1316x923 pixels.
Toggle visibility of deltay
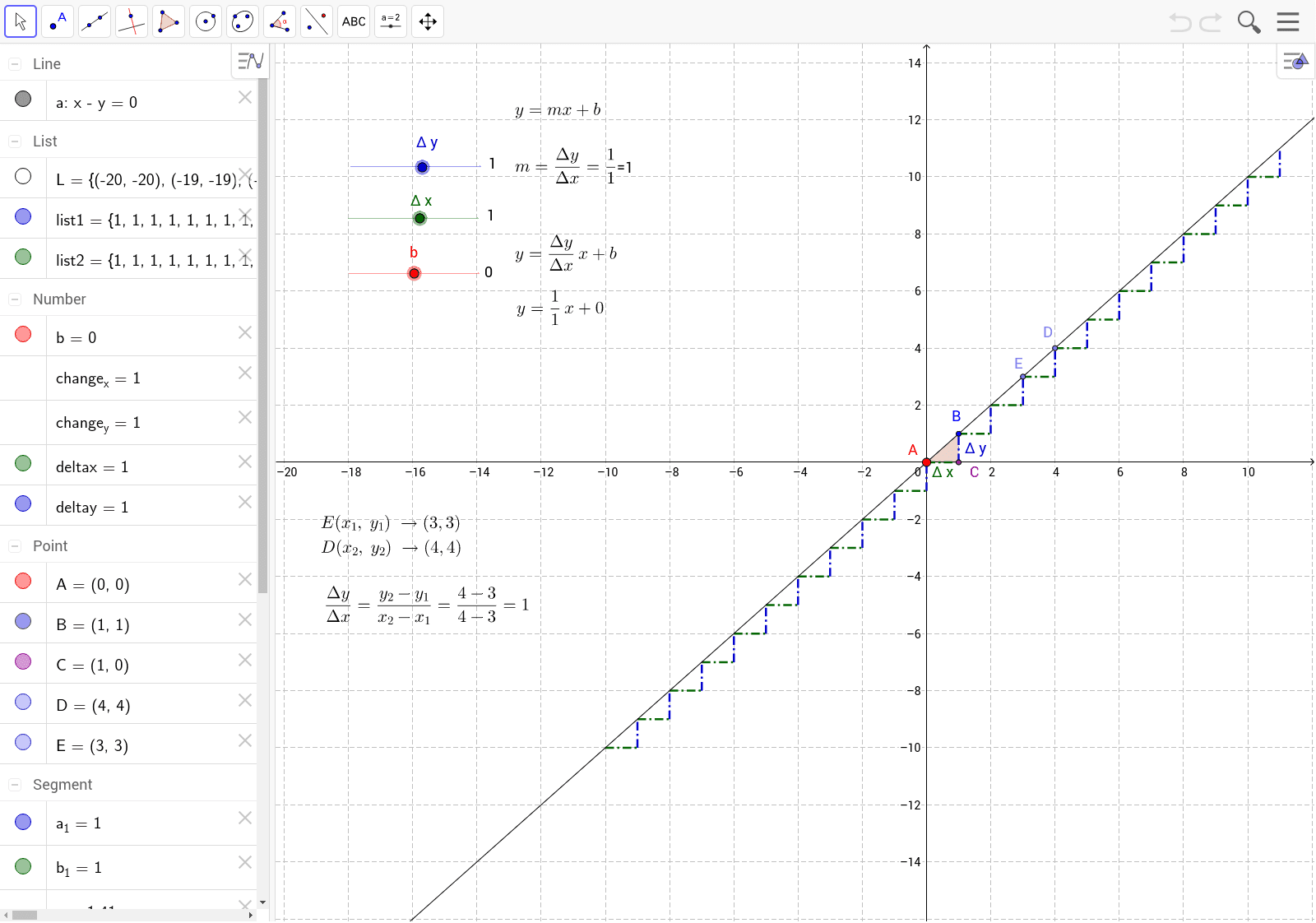(x=23, y=503)
